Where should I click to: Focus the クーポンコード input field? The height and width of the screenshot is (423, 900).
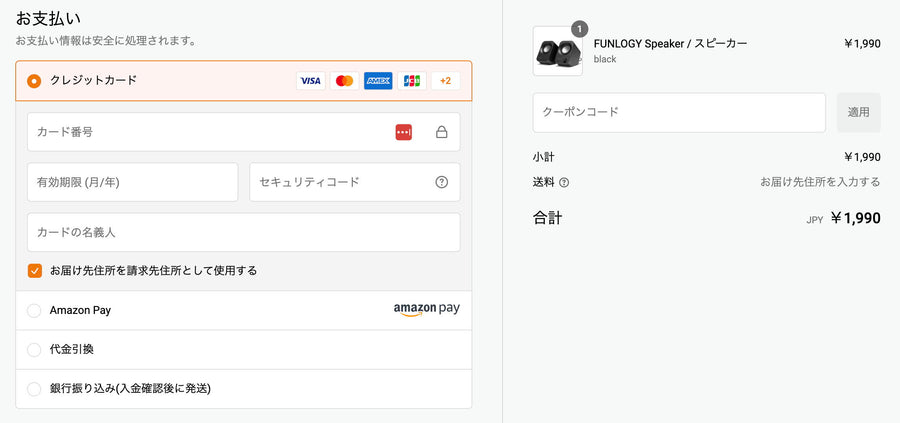[679, 112]
